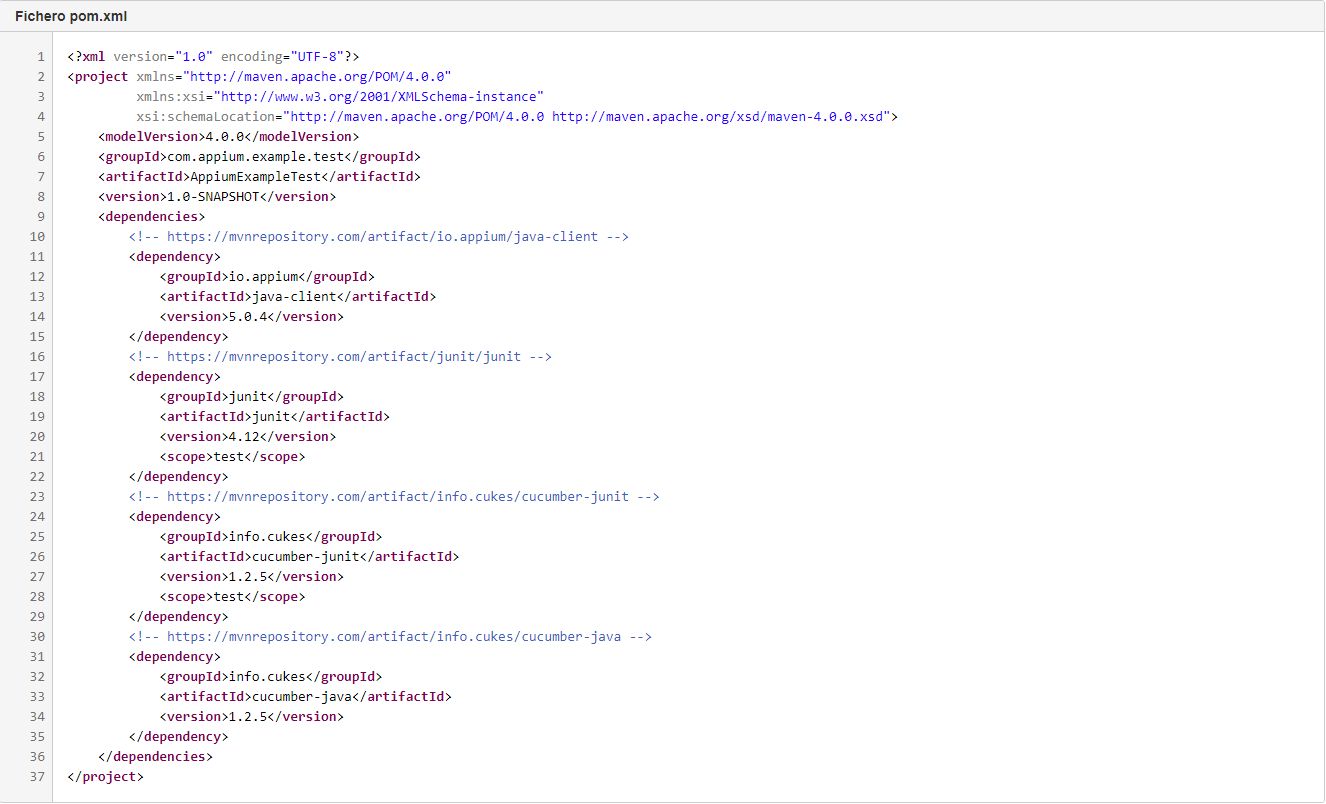Image resolution: width=1326 pixels, height=804 pixels.
Task: Click artifactId cucumber-java
Action: click(305, 696)
